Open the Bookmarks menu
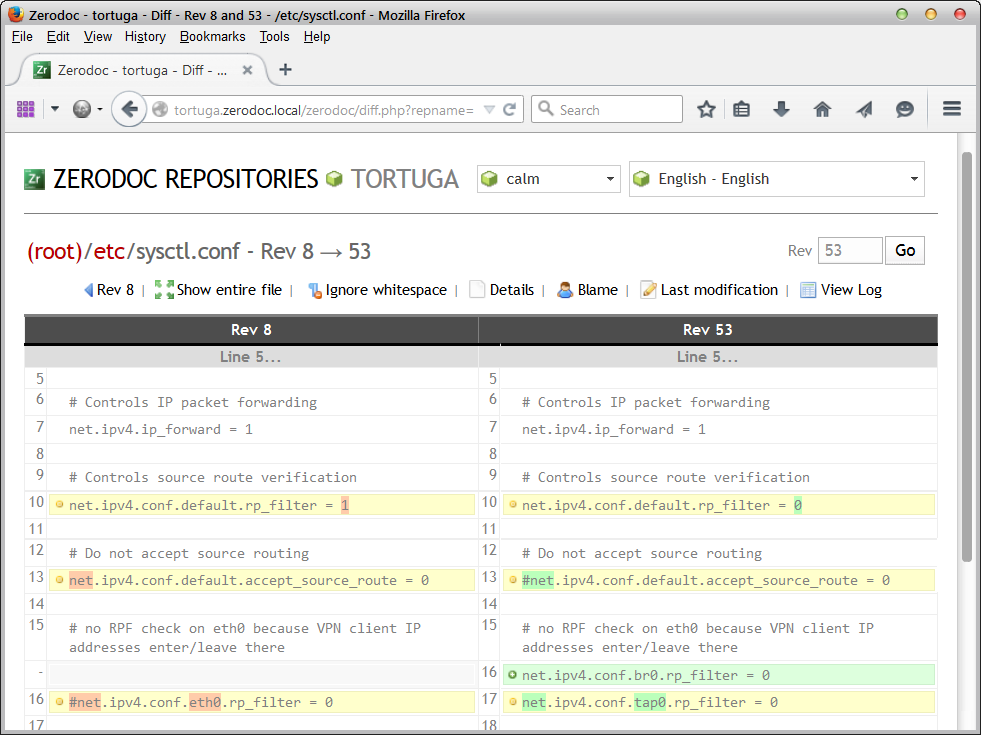Screen dimensions: 981x735 point(212,36)
